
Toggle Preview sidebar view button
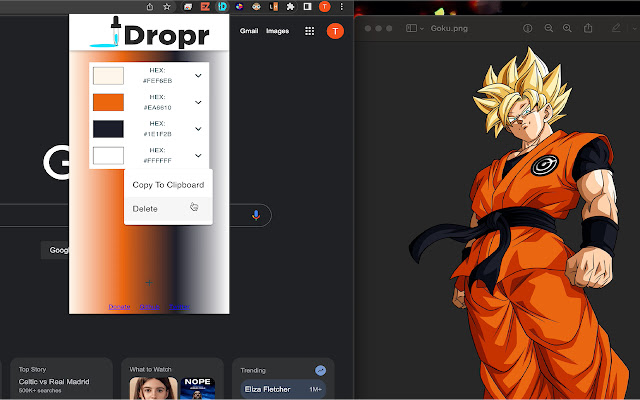point(411,28)
